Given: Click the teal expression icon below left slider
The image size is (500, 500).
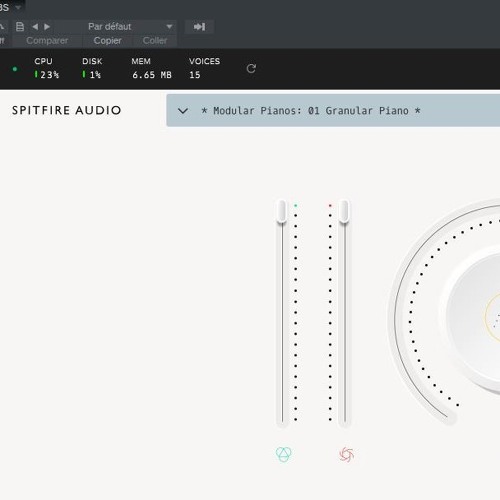Looking at the screenshot, I should pos(284,454).
